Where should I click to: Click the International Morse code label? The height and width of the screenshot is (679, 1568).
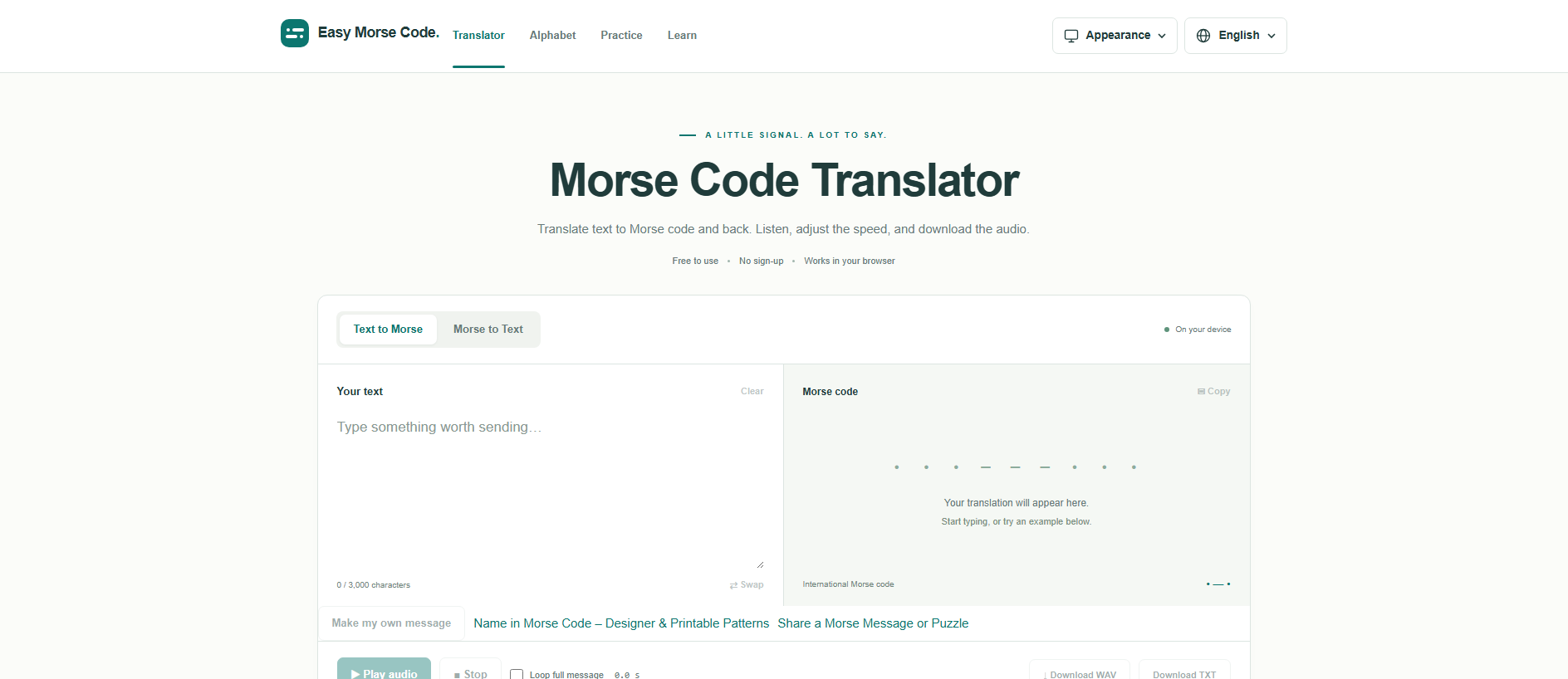click(x=848, y=584)
